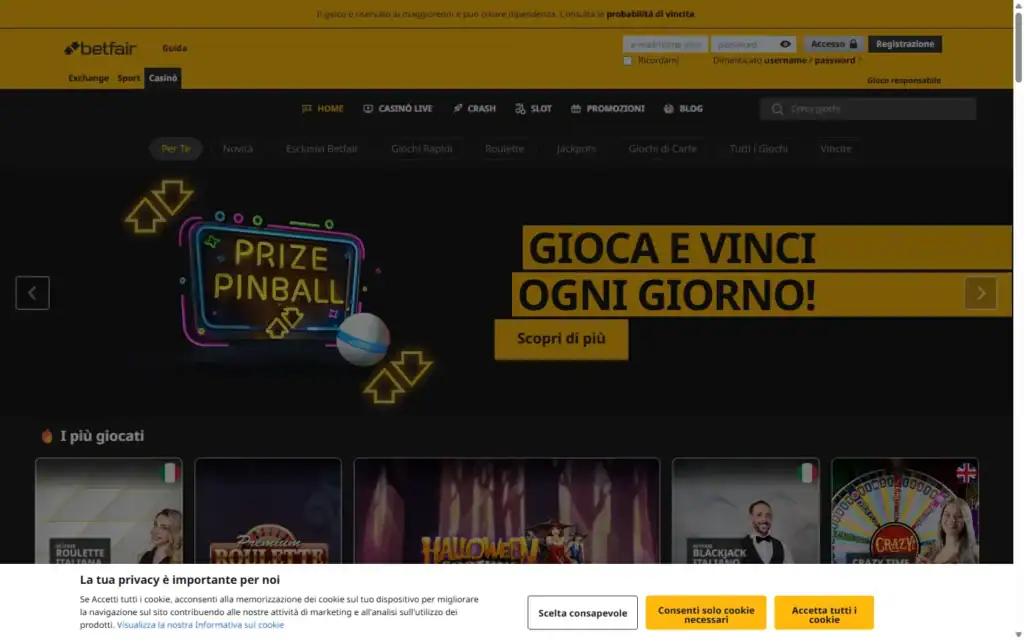The image size is (1024, 640).
Task: Show previous banner slide arrow
Action: tap(33, 293)
